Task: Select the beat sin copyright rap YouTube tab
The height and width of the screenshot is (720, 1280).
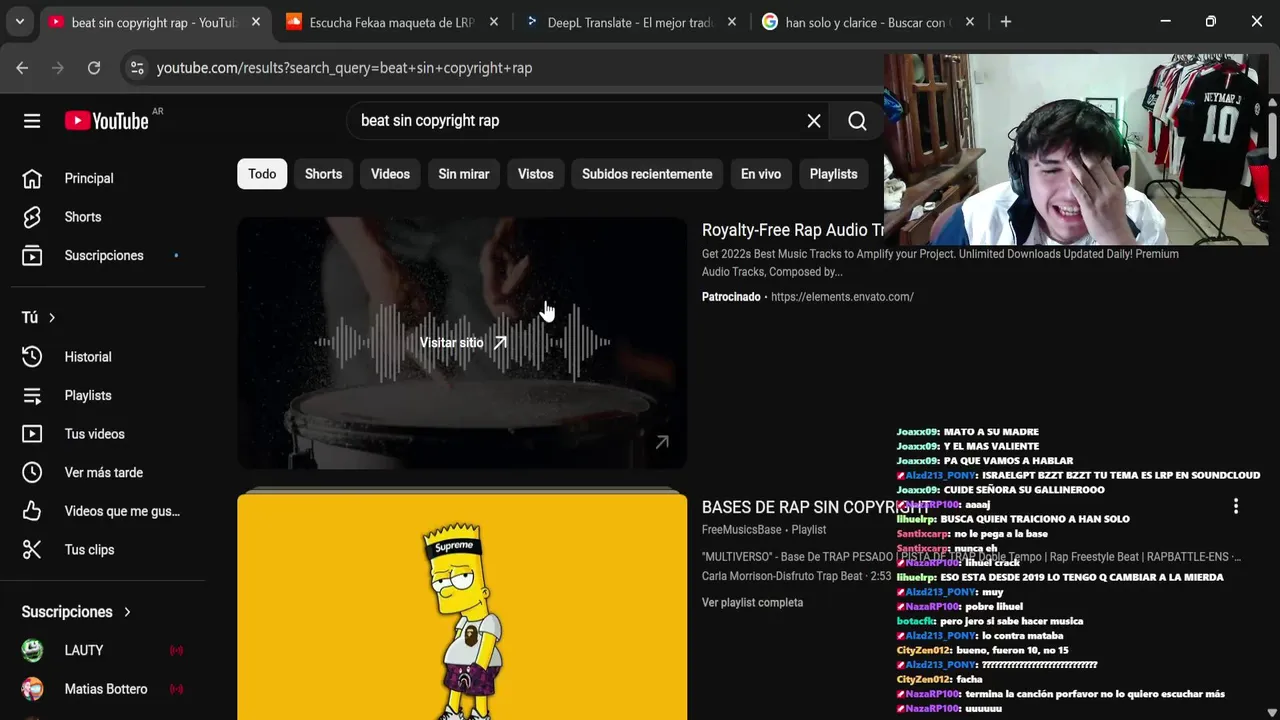Action: tap(154, 22)
